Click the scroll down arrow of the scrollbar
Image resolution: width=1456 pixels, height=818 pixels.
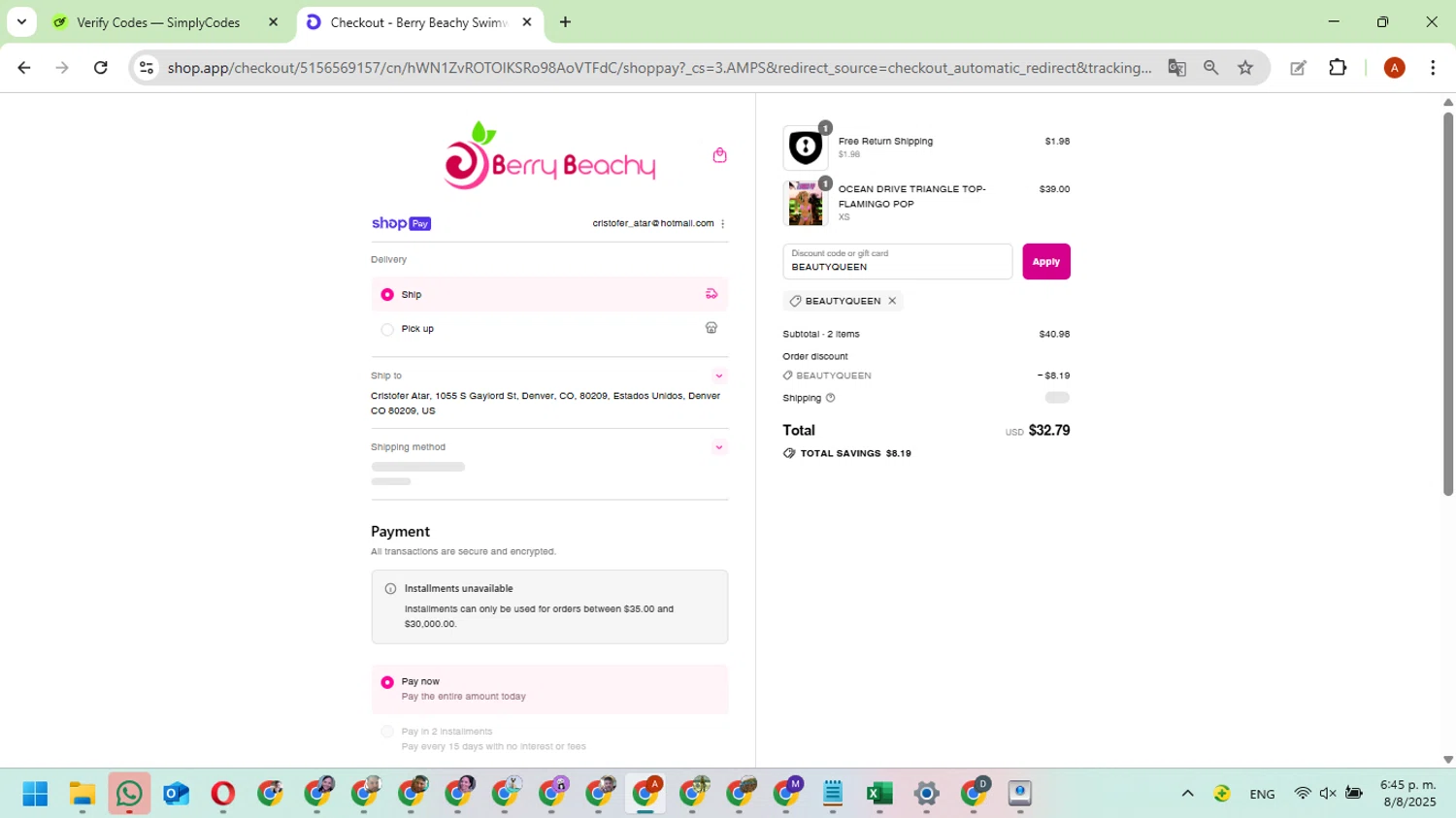tap(1448, 760)
